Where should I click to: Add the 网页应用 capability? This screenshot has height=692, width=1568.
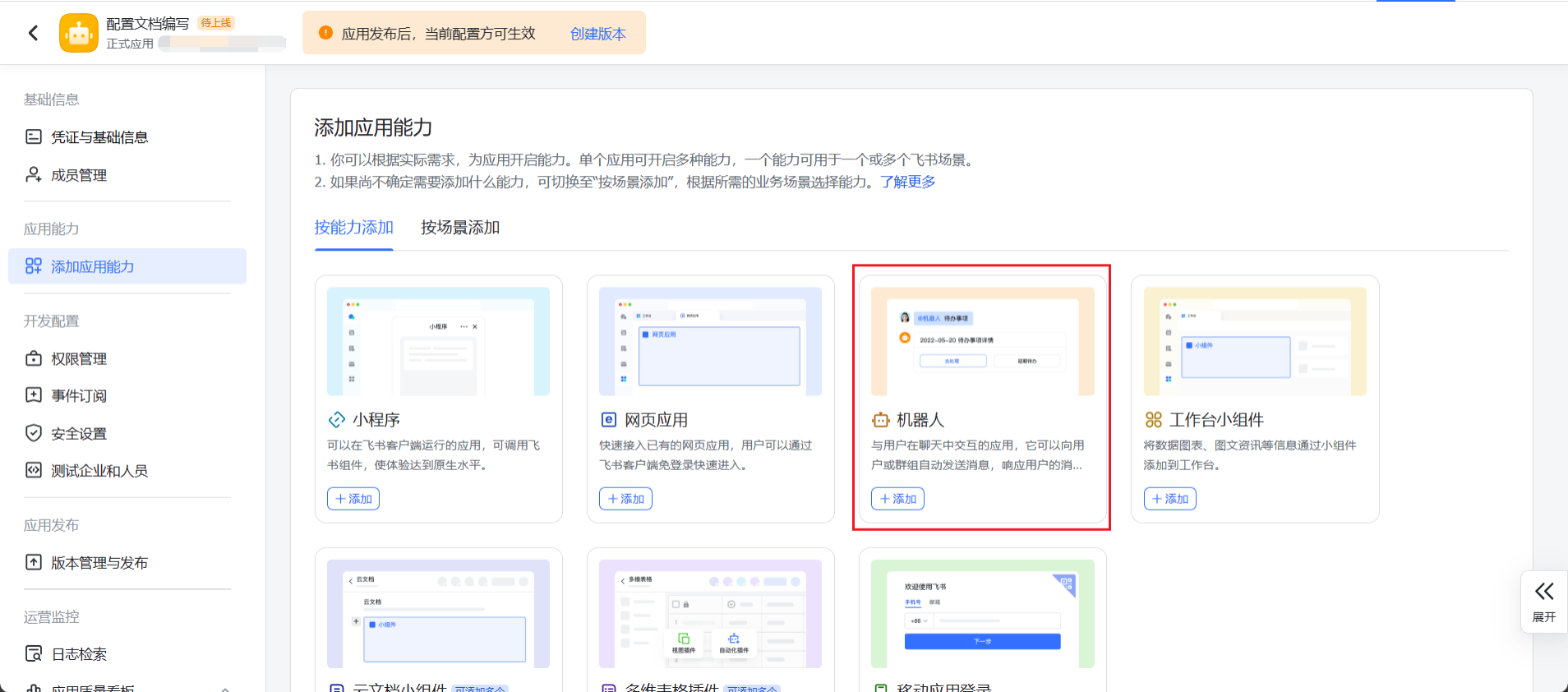pos(625,499)
